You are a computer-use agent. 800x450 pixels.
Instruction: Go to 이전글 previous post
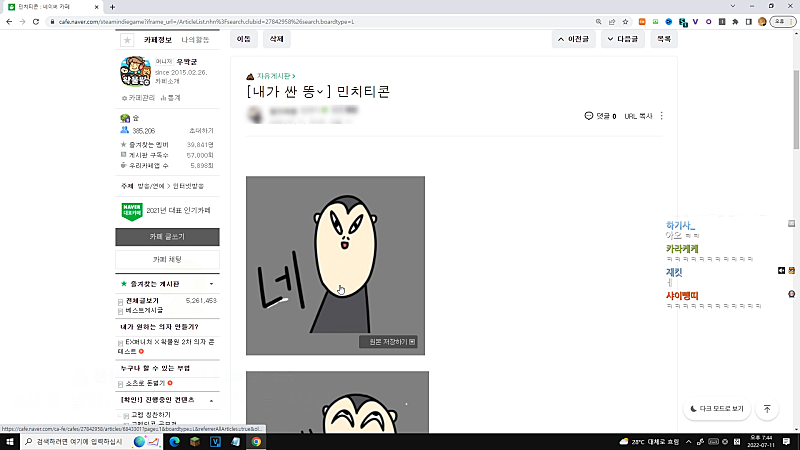(573, 39)
